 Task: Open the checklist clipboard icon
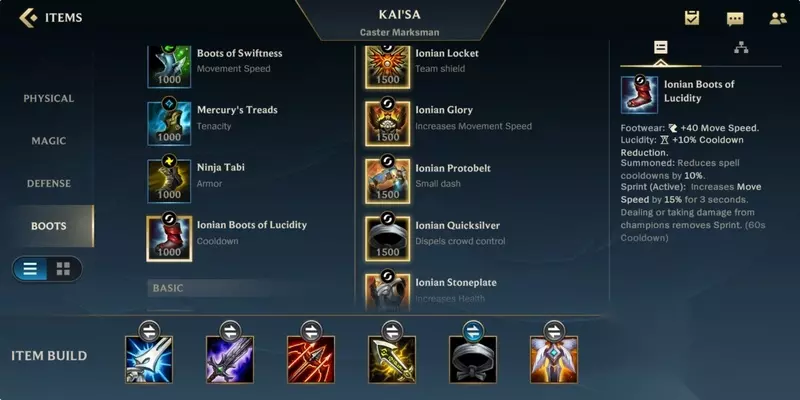coord(692,18)
